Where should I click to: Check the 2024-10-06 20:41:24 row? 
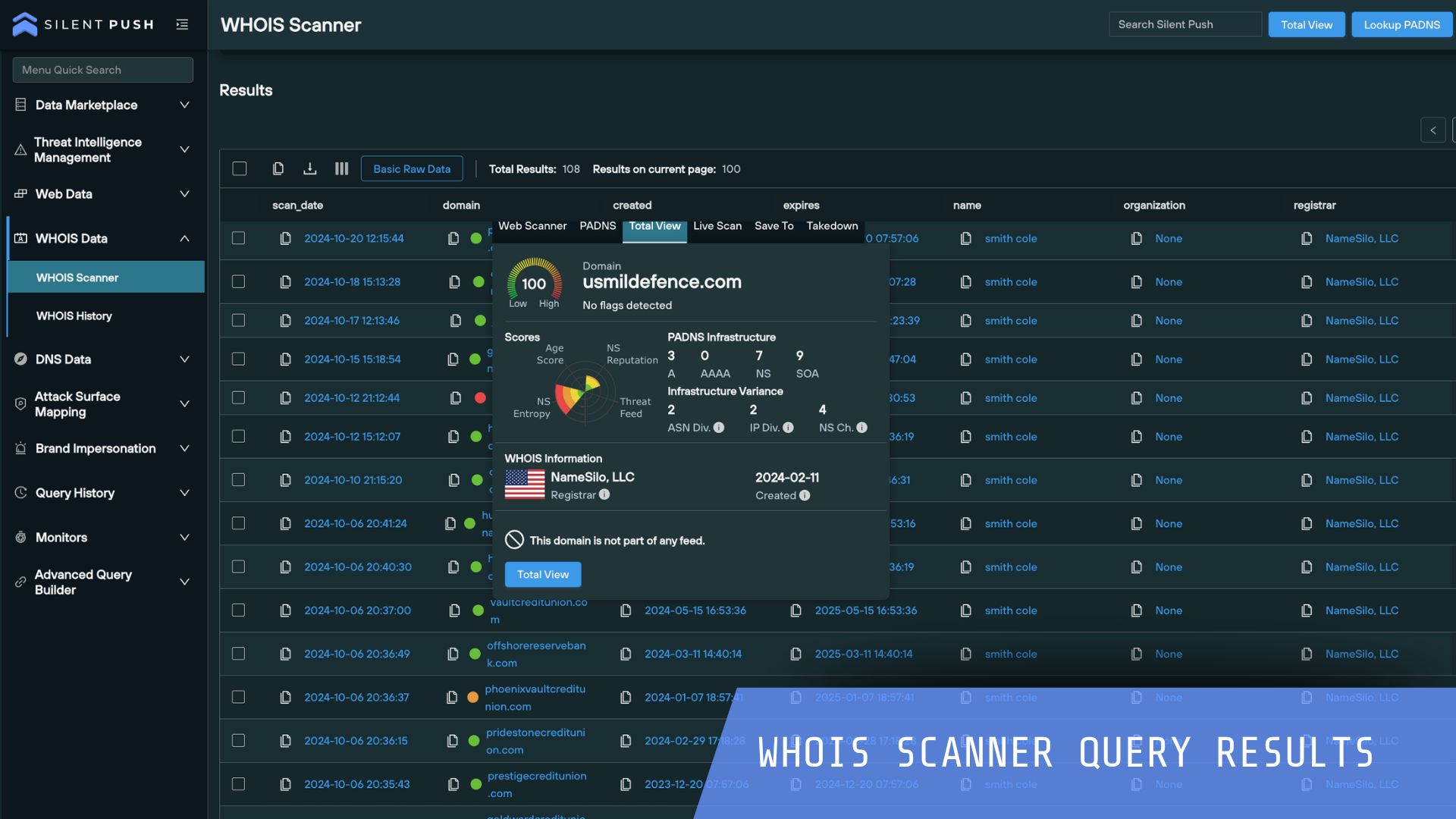(238, 523)
